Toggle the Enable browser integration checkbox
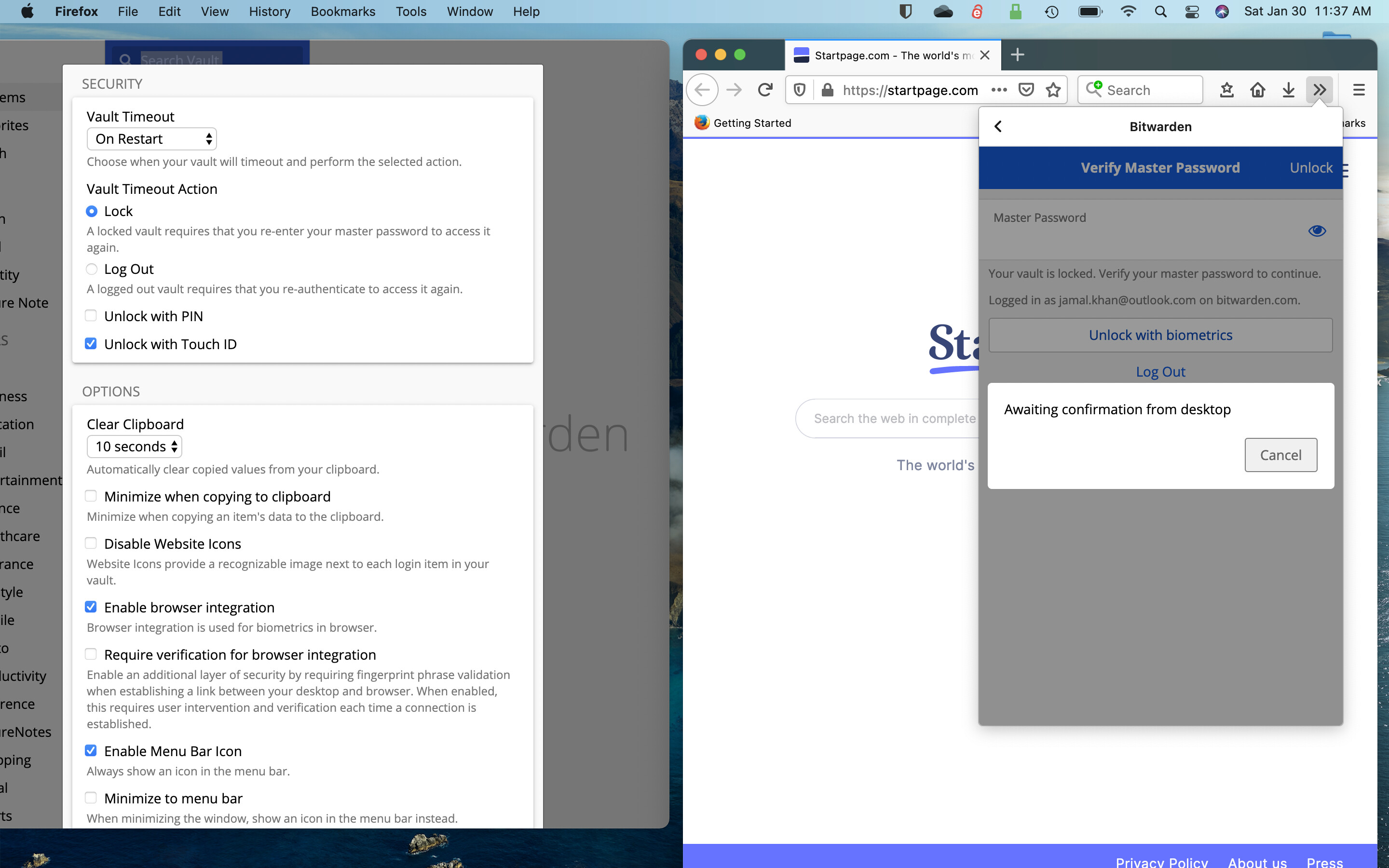The width and height of the screenshot is (1389, 868). coord(91,607)
